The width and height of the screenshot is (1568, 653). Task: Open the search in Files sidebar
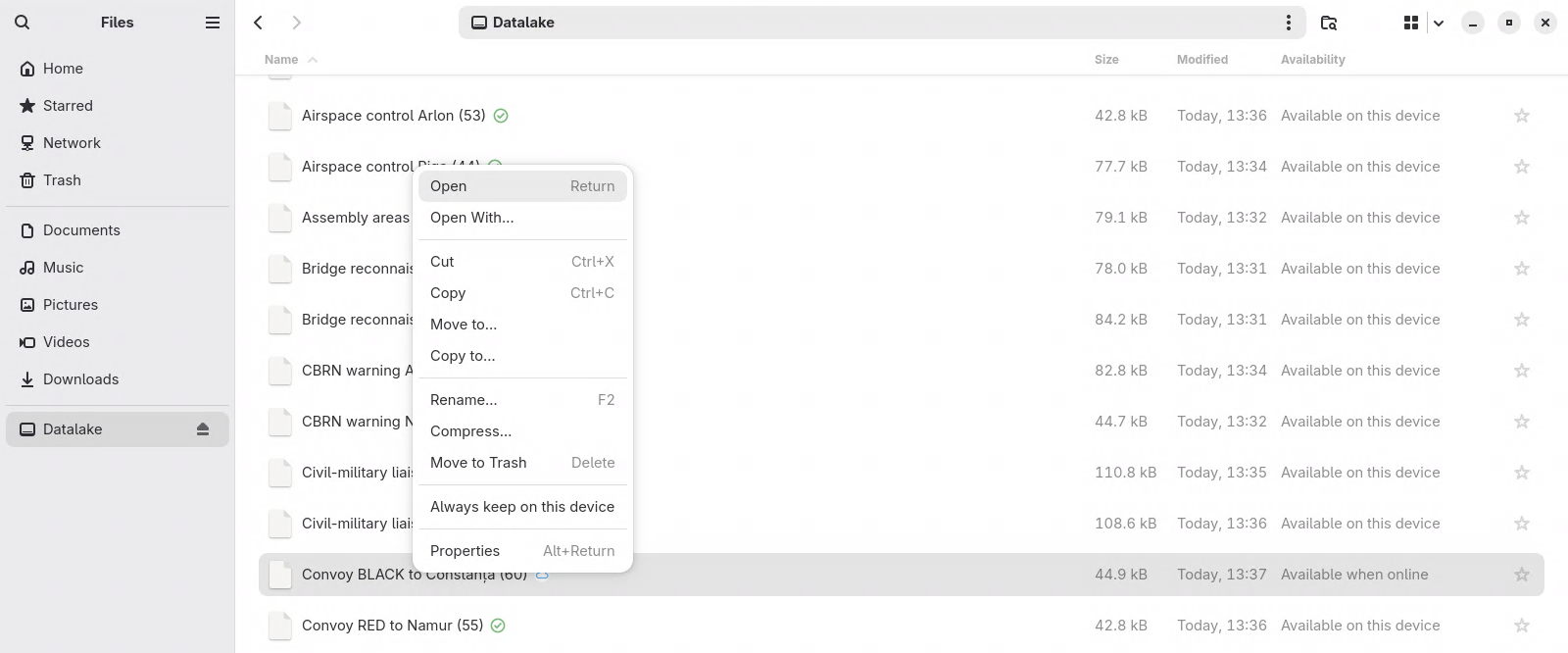tap(23, 23)
